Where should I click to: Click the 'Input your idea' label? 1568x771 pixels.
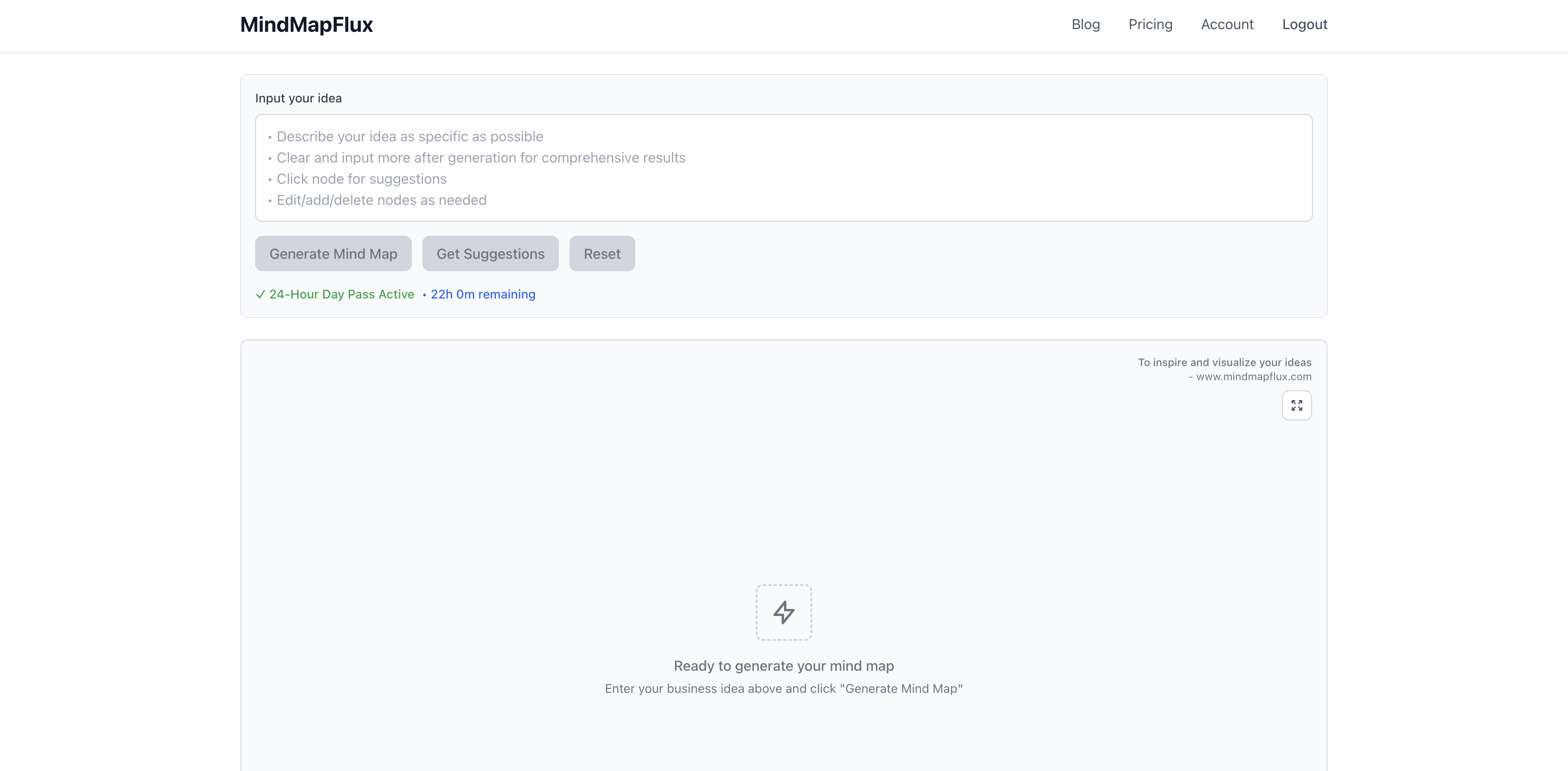[x=298, y=98]
